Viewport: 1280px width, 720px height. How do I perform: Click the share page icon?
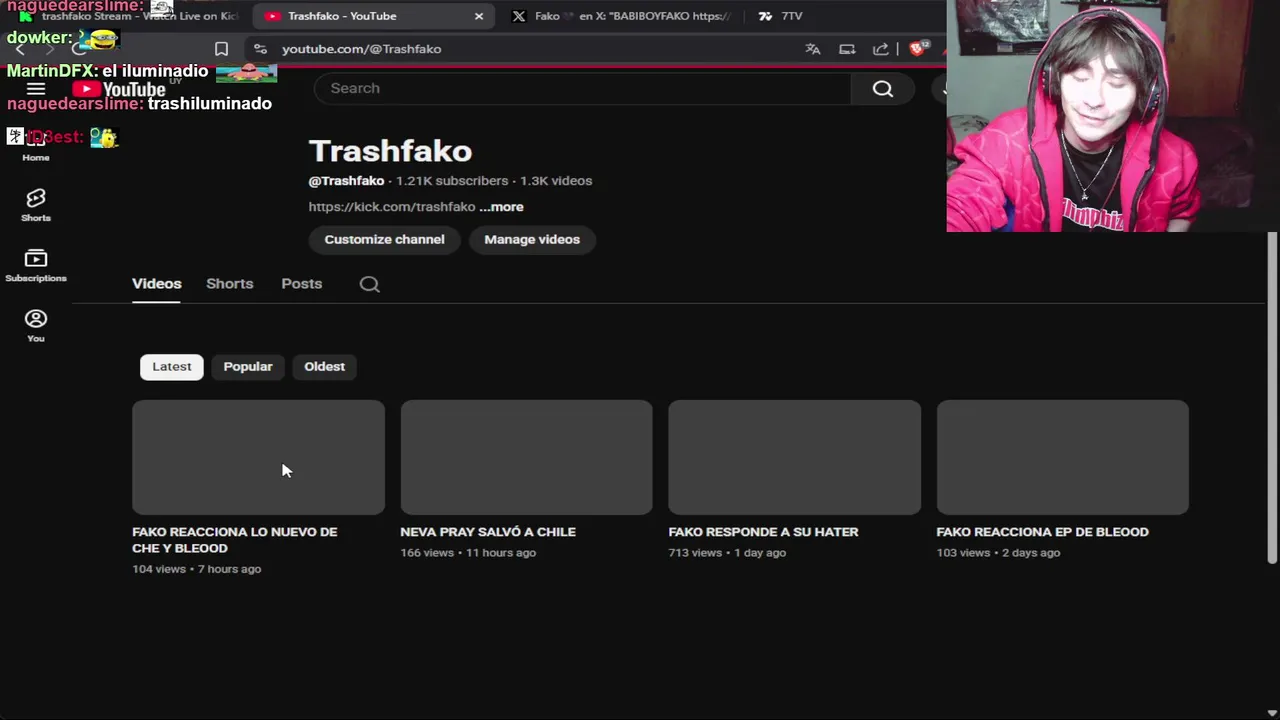pyautogui.click(x=881, y=49)
